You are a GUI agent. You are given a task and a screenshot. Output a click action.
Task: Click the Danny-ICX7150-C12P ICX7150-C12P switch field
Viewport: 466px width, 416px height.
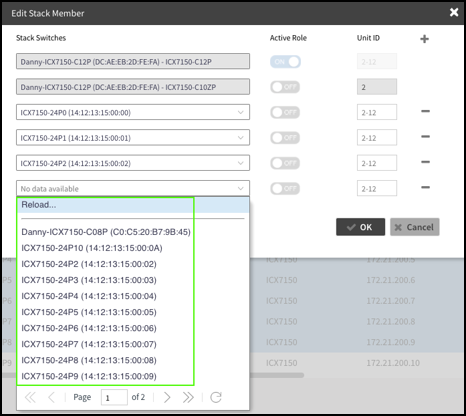(x=133, y=61)
